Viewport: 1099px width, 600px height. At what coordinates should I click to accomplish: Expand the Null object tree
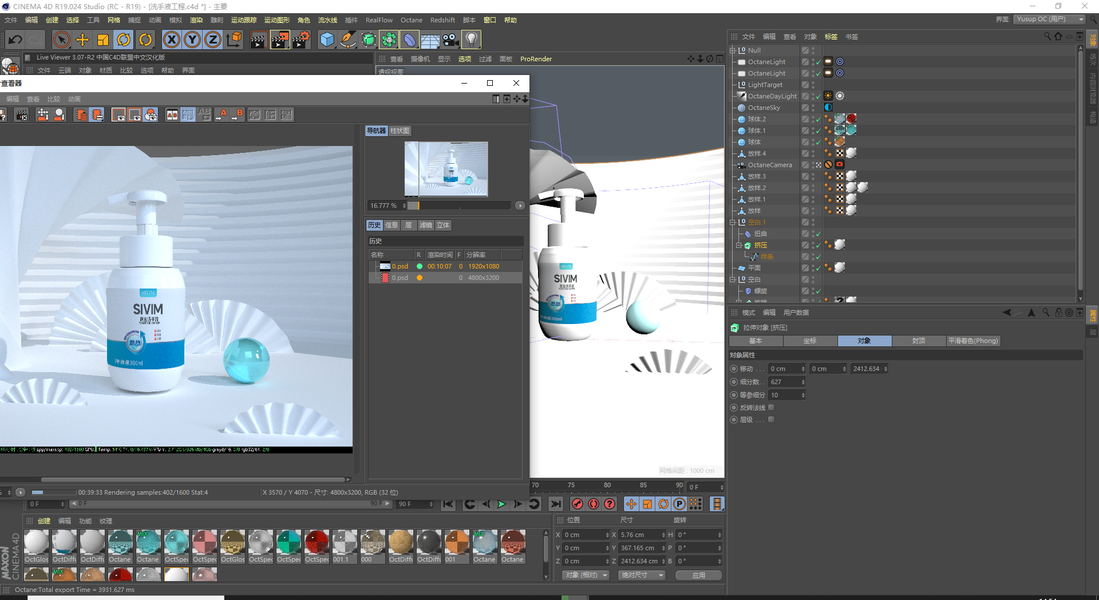pos(733,50)
